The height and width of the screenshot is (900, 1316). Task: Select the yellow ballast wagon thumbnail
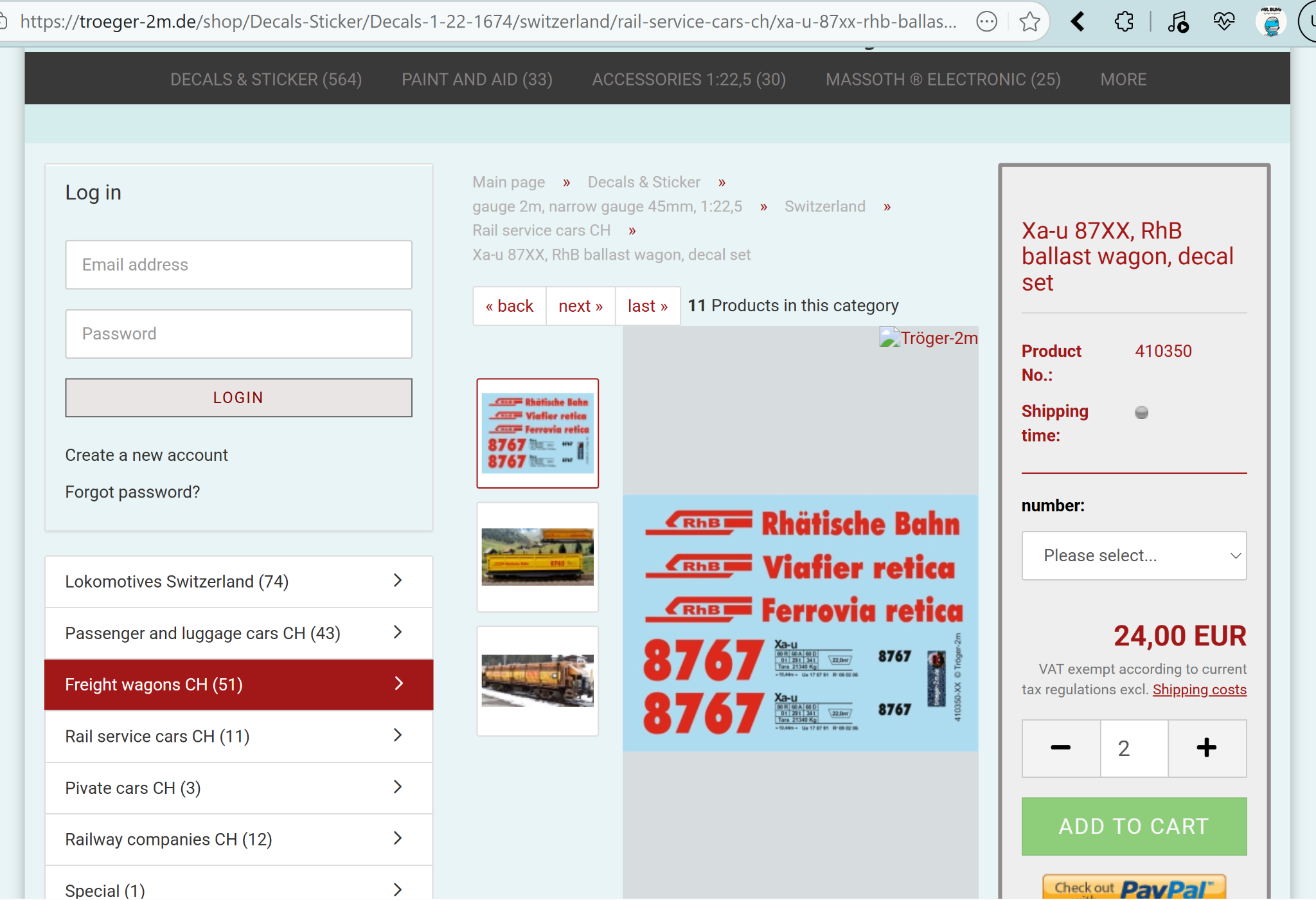(537, 557)
